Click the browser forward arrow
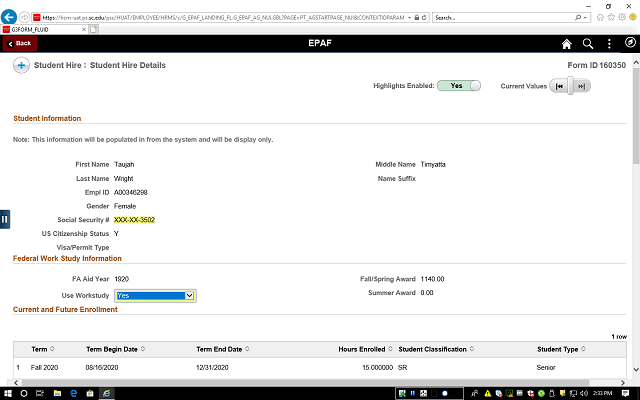Viewport: 640px width, 400px height. tap(24, 18)
